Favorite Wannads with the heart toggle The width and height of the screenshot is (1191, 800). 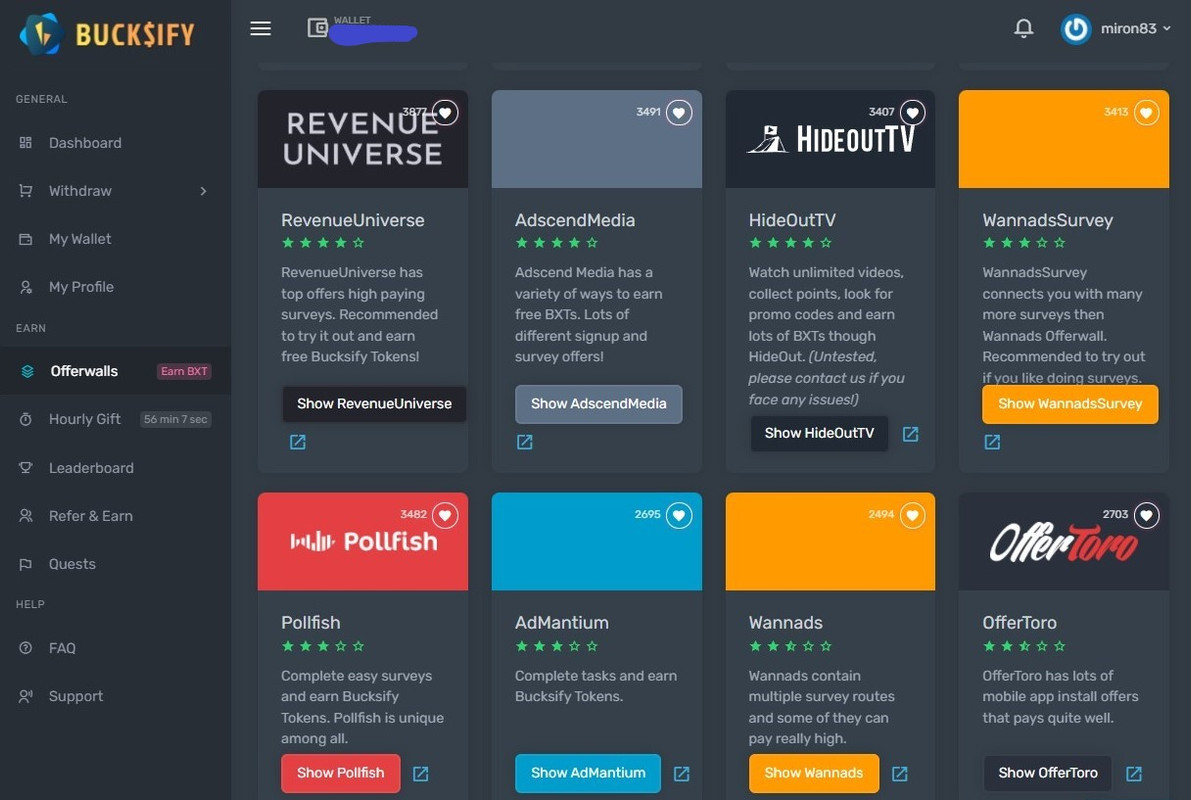(x=912, y=516)
